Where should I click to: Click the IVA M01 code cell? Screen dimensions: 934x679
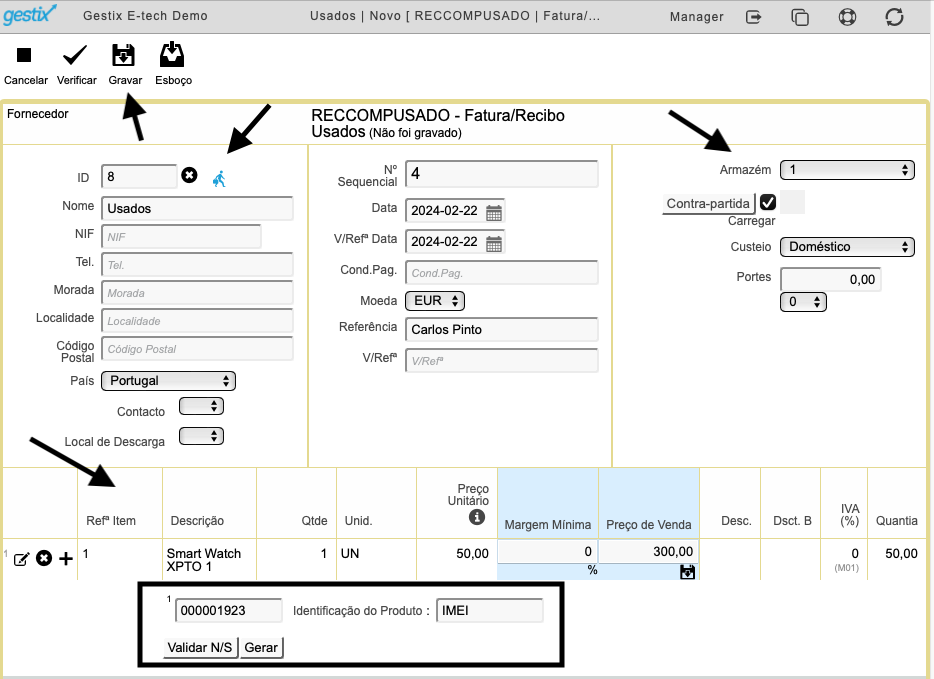pyautogui.click(x=846, y=568)
